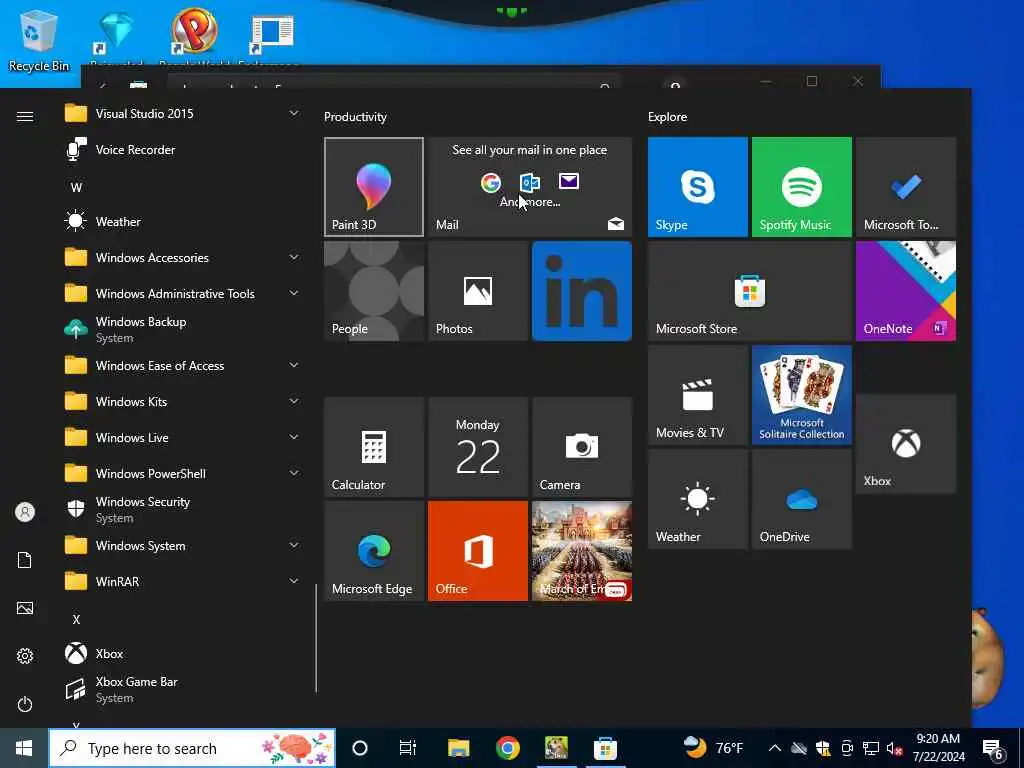Viewport: 1024px width, 768px height.
Task: Open the Microsoft Store tile
Action: 750,291
